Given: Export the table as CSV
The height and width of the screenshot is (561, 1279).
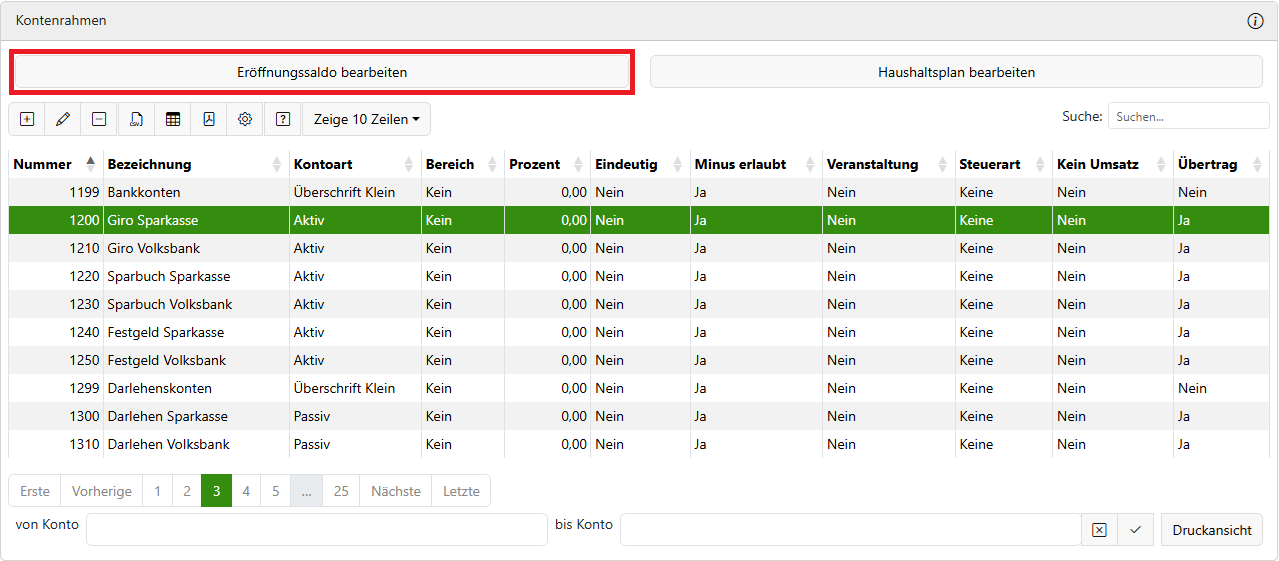Looking at the screenshot, I should coord(136,119).
